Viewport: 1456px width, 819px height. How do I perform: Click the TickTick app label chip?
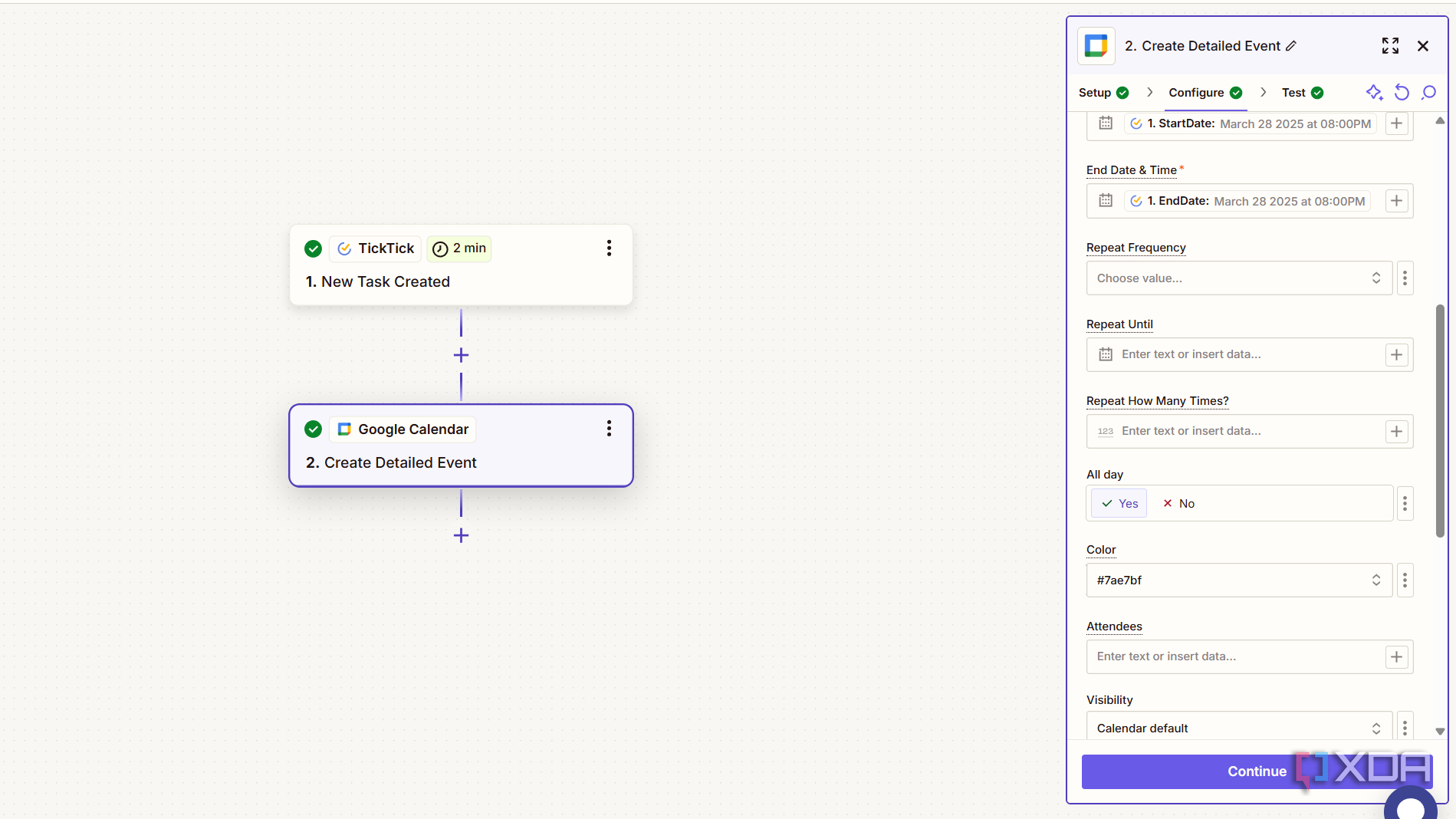(x=376, y=248)
